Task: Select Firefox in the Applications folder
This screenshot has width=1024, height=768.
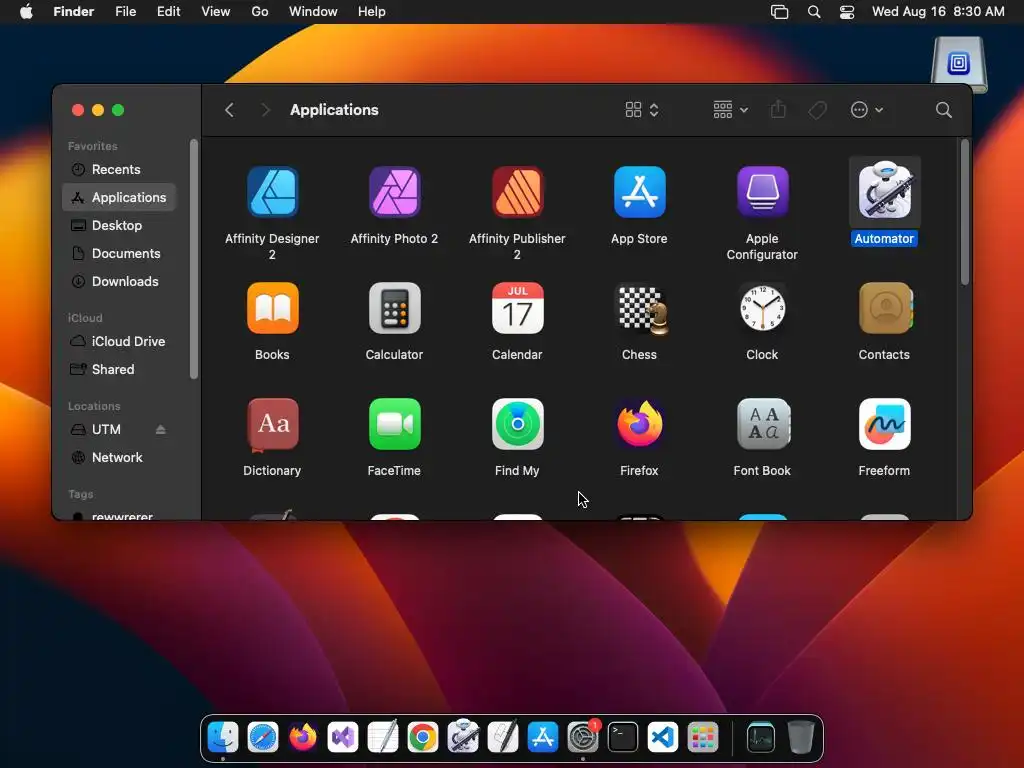Action: click(639, 424)
